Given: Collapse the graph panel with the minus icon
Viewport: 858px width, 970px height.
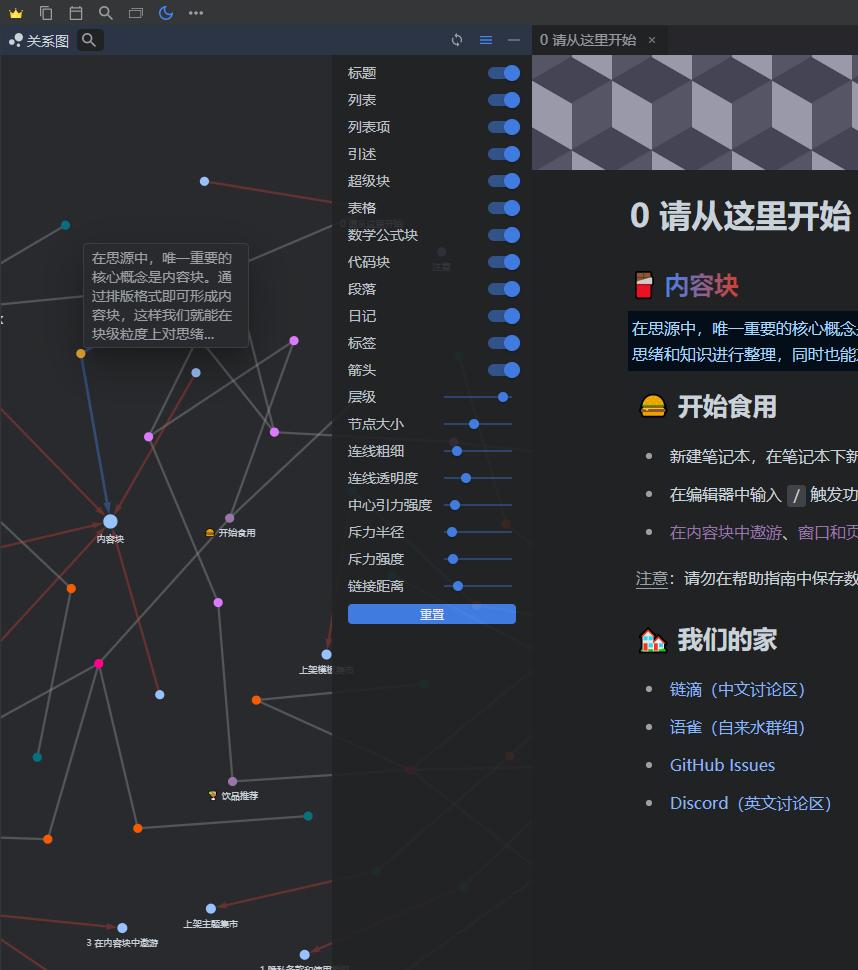Looking at the screenshot, I should click(x=514, y=40).
